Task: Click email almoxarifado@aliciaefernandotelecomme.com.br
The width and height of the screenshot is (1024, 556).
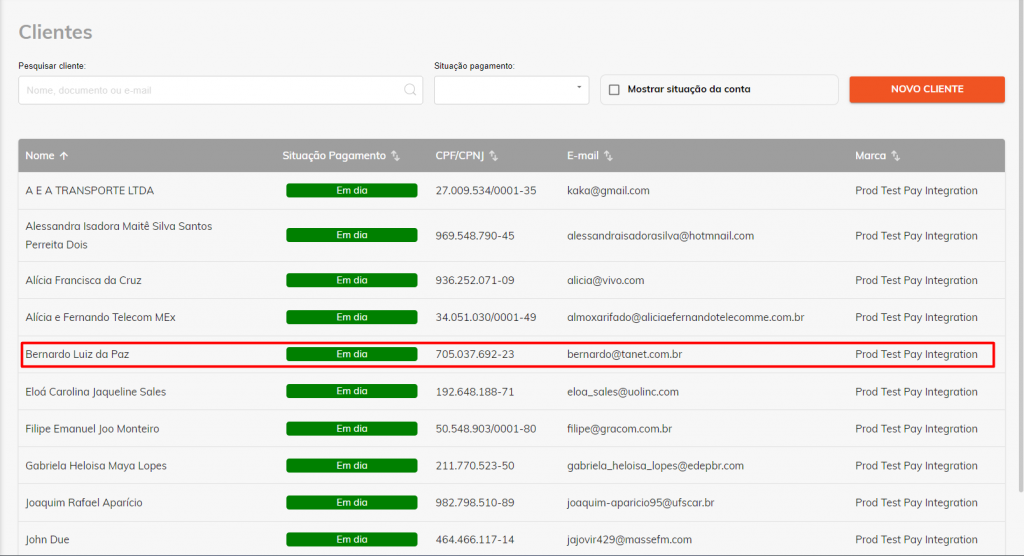Action: [x=686, y=318]
